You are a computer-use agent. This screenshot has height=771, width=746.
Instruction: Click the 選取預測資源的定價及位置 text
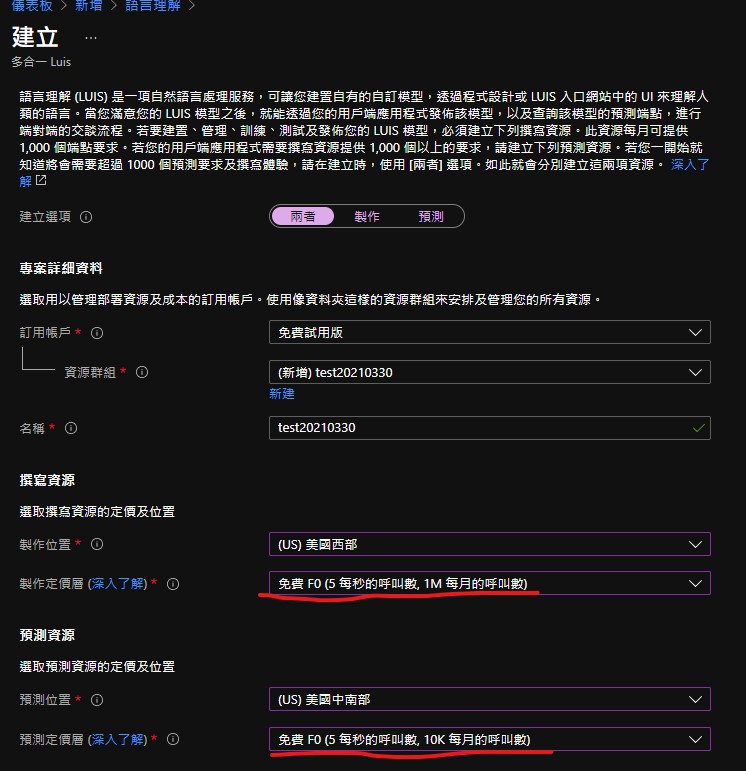(x=97, y=667)
